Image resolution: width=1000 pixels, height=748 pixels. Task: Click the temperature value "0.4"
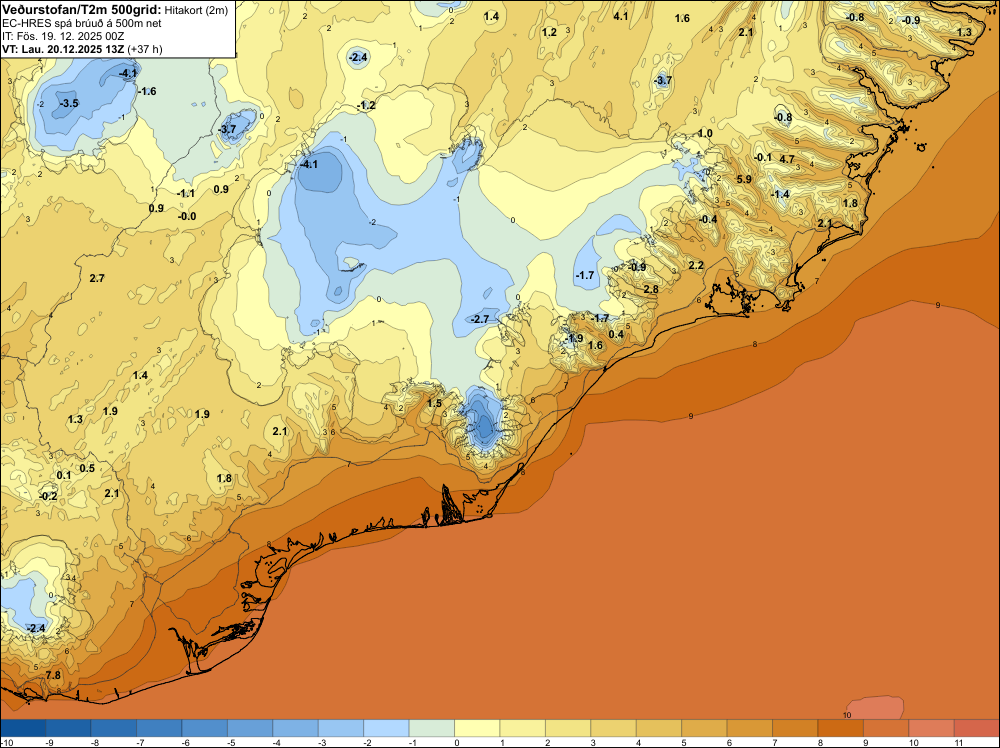coord(616,335)
